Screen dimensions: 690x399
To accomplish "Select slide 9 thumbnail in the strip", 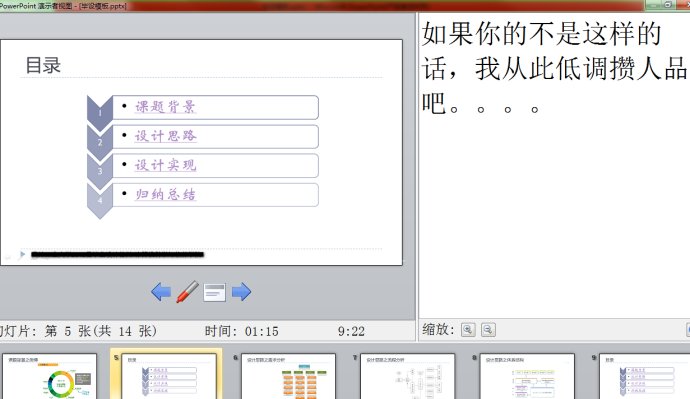I will click(x=645, y=376).
